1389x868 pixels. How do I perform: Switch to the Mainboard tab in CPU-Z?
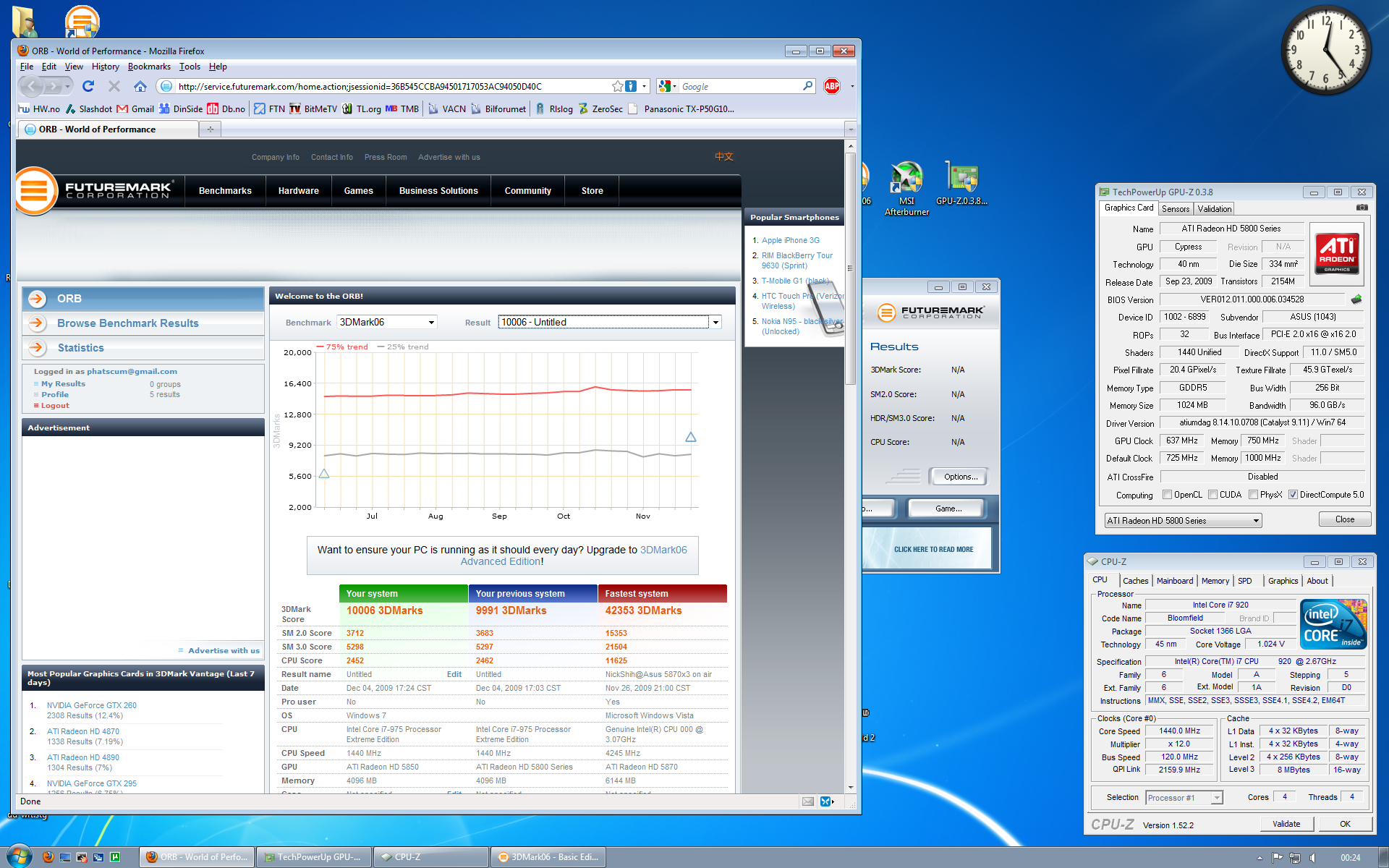(1174, 581)
